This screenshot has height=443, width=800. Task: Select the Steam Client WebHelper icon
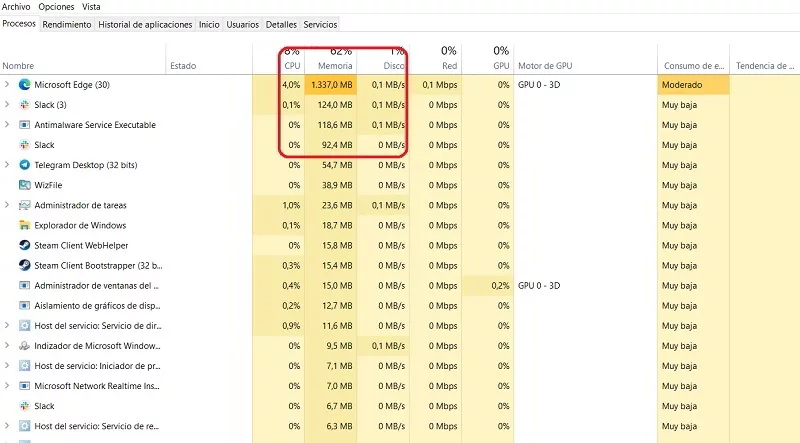(25, 245)
